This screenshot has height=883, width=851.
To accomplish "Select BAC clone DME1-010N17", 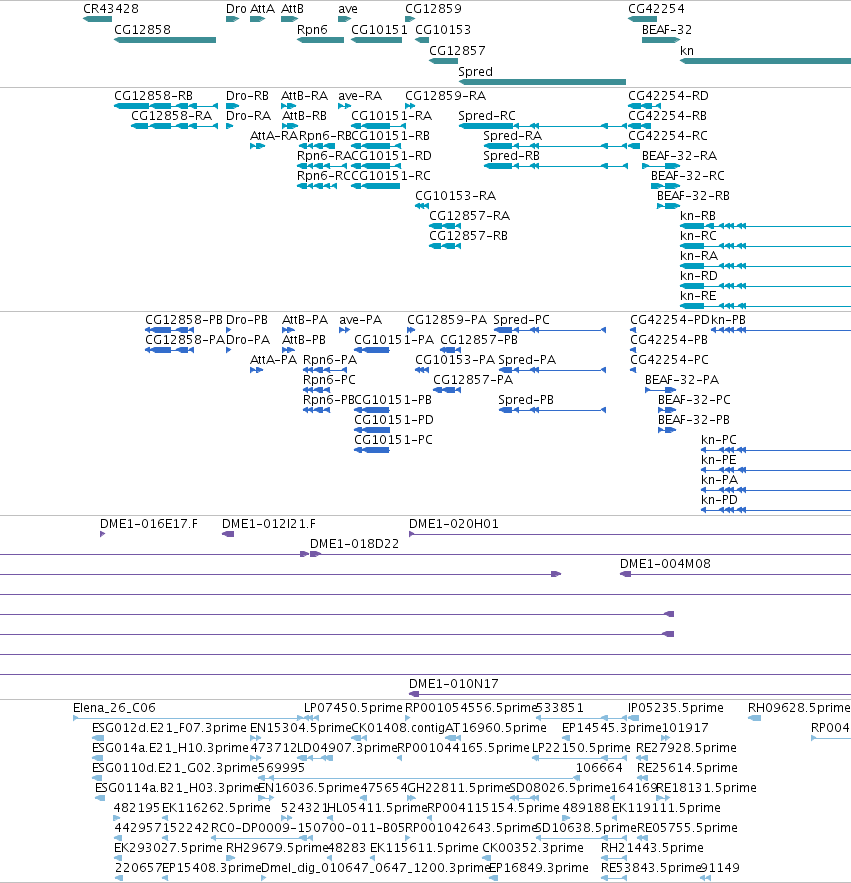I will point(630,694).
